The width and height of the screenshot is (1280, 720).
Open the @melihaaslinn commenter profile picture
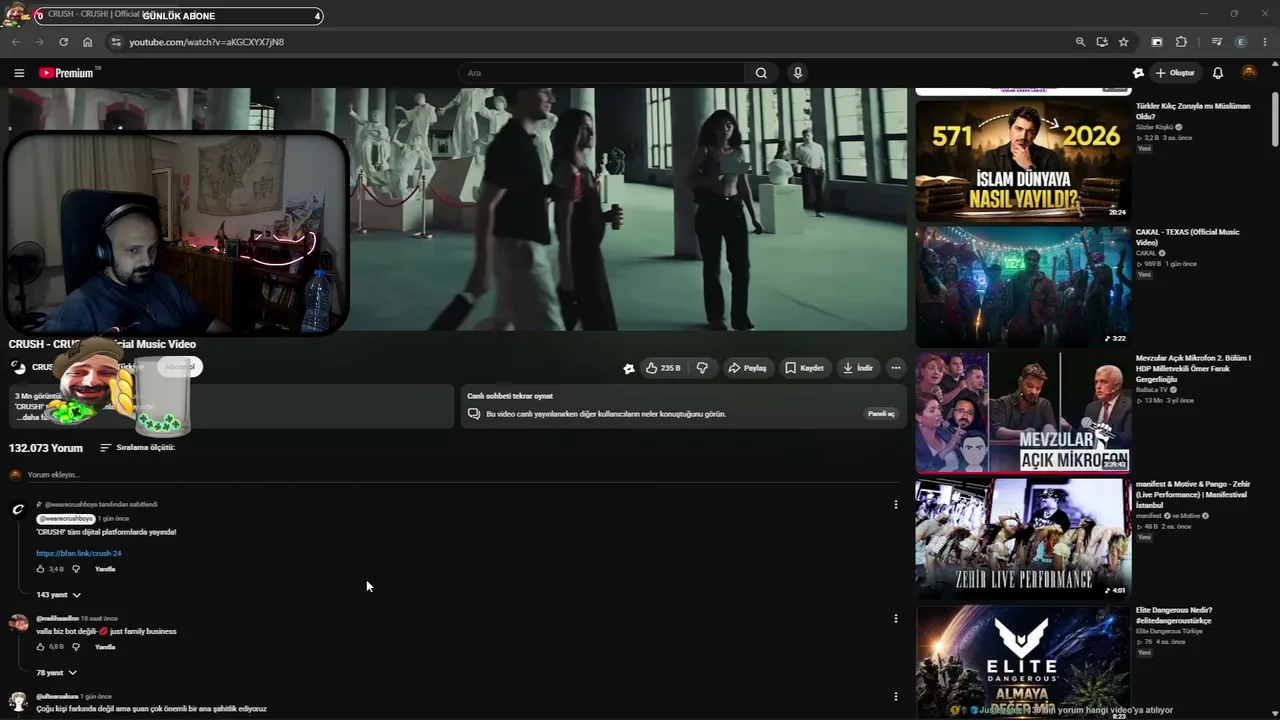18,624
